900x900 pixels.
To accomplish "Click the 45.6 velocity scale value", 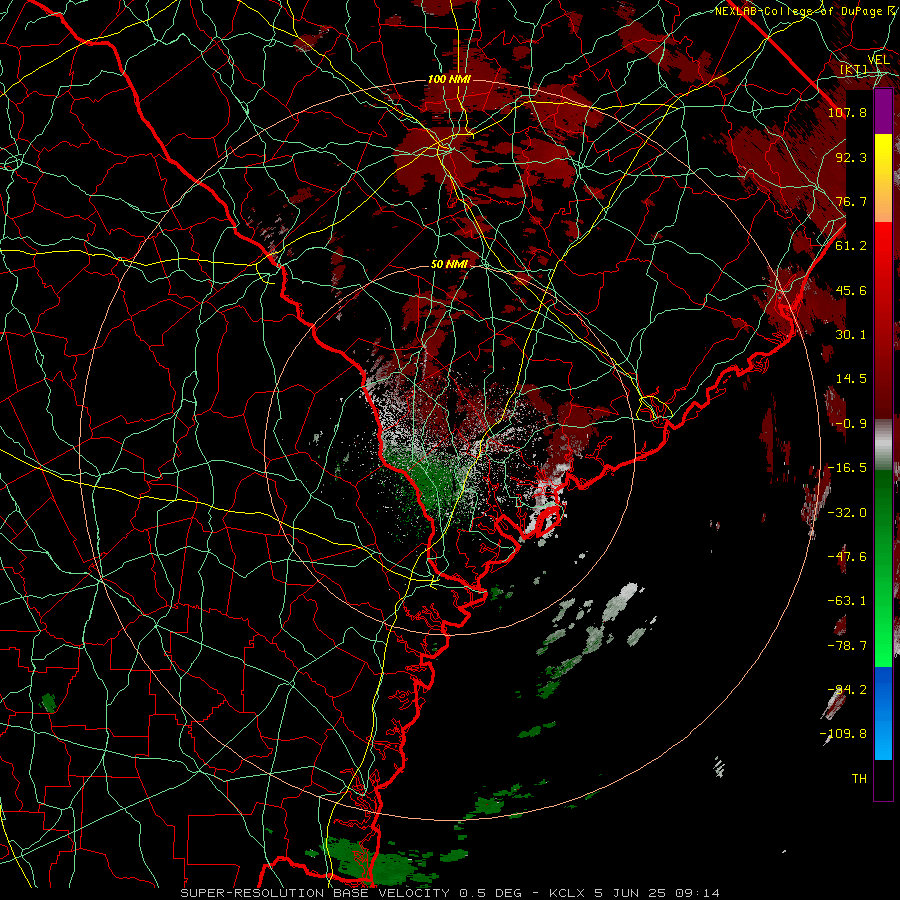I will 851,290.
